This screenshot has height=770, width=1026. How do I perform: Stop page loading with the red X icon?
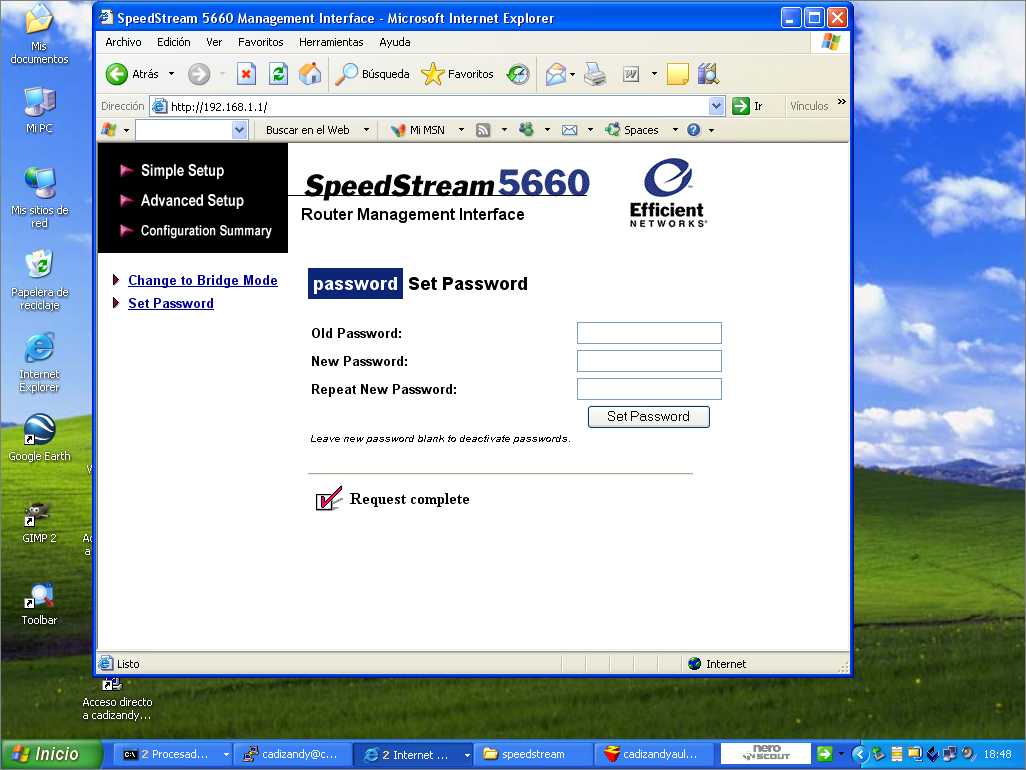(246, 74)
